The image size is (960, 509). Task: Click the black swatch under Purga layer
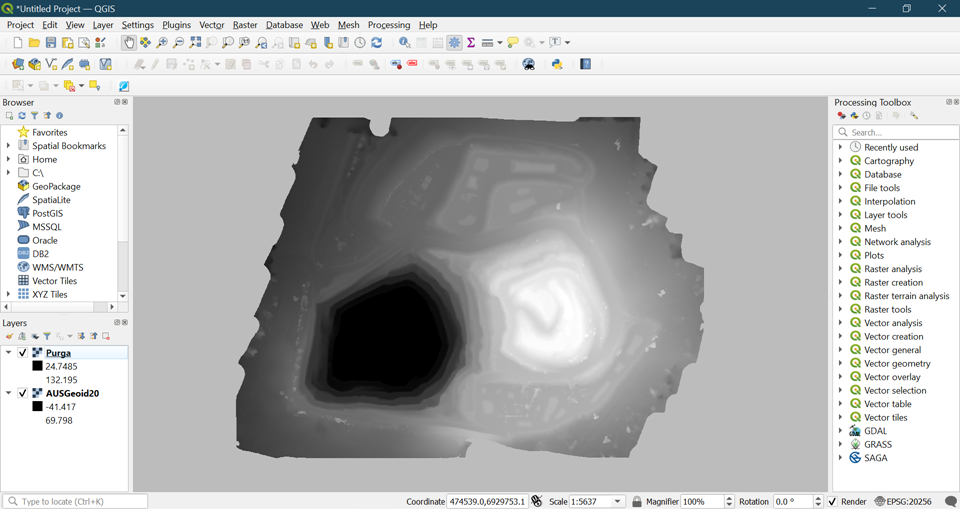[x=37, y=366]
